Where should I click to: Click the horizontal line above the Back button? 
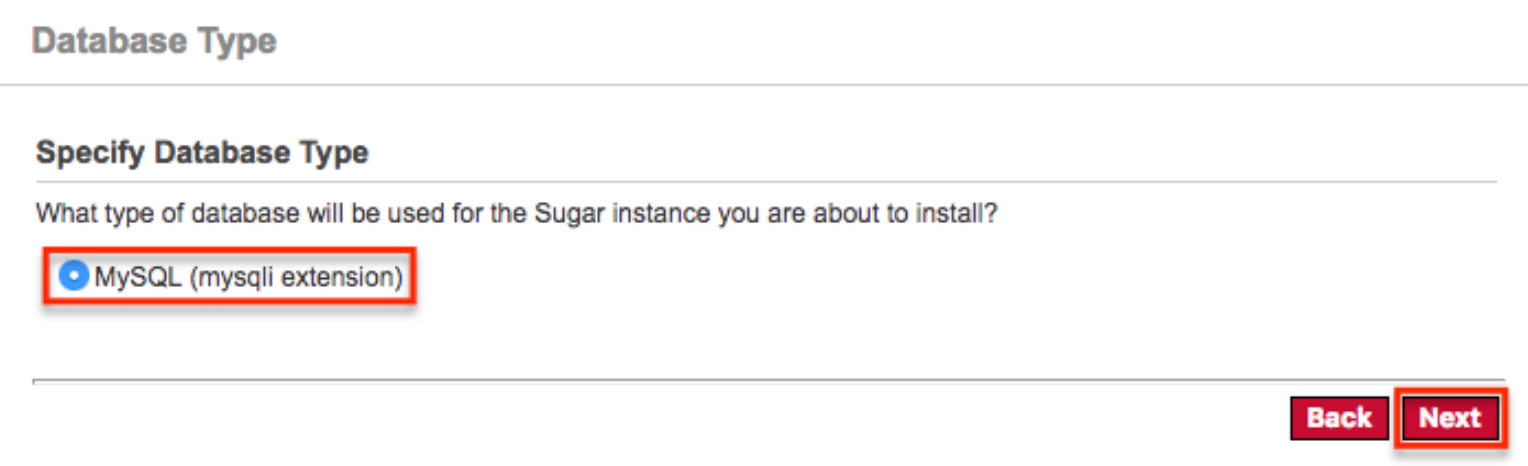click(x=764, y=381)
